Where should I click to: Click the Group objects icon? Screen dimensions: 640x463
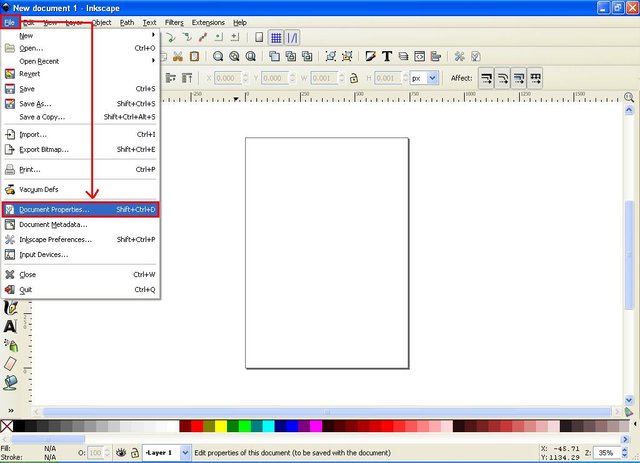(x=331, y=56)
